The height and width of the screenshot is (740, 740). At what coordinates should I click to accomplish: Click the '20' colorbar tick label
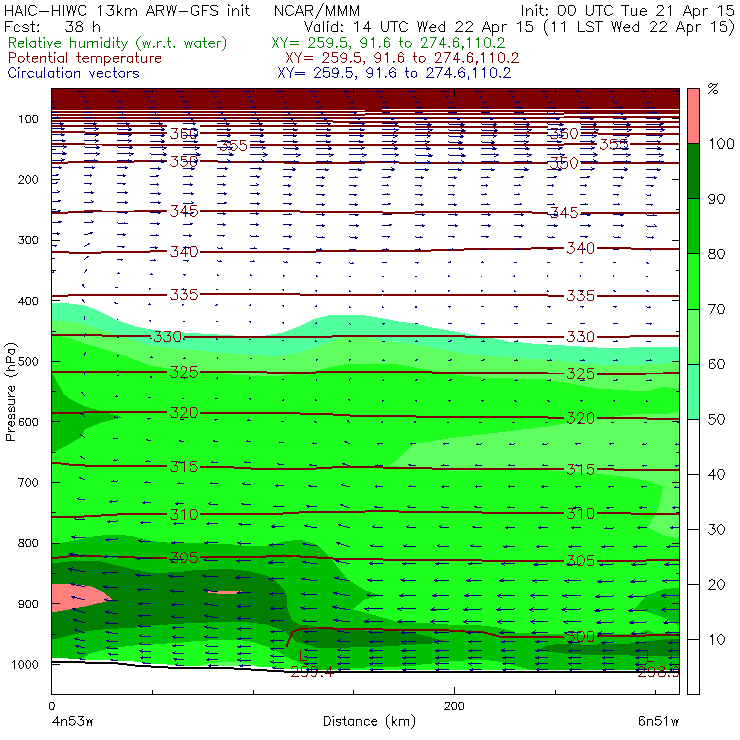(716, 585)
